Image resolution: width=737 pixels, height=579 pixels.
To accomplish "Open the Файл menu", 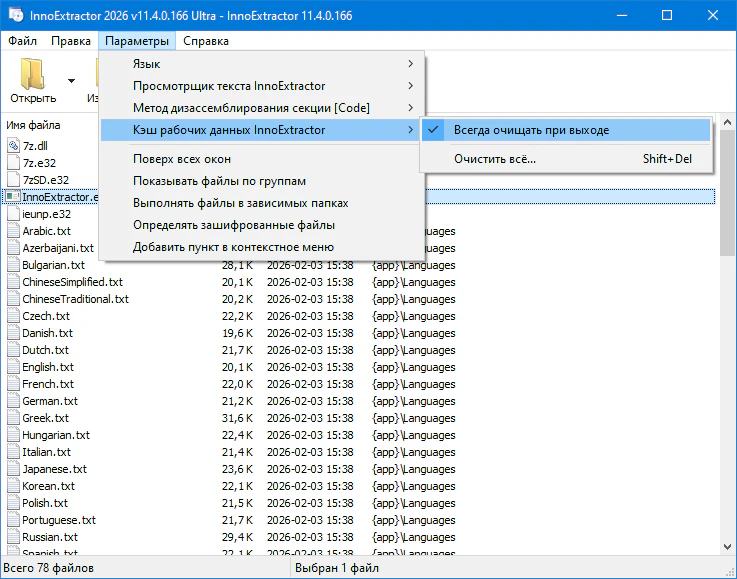I will [22, 41].
